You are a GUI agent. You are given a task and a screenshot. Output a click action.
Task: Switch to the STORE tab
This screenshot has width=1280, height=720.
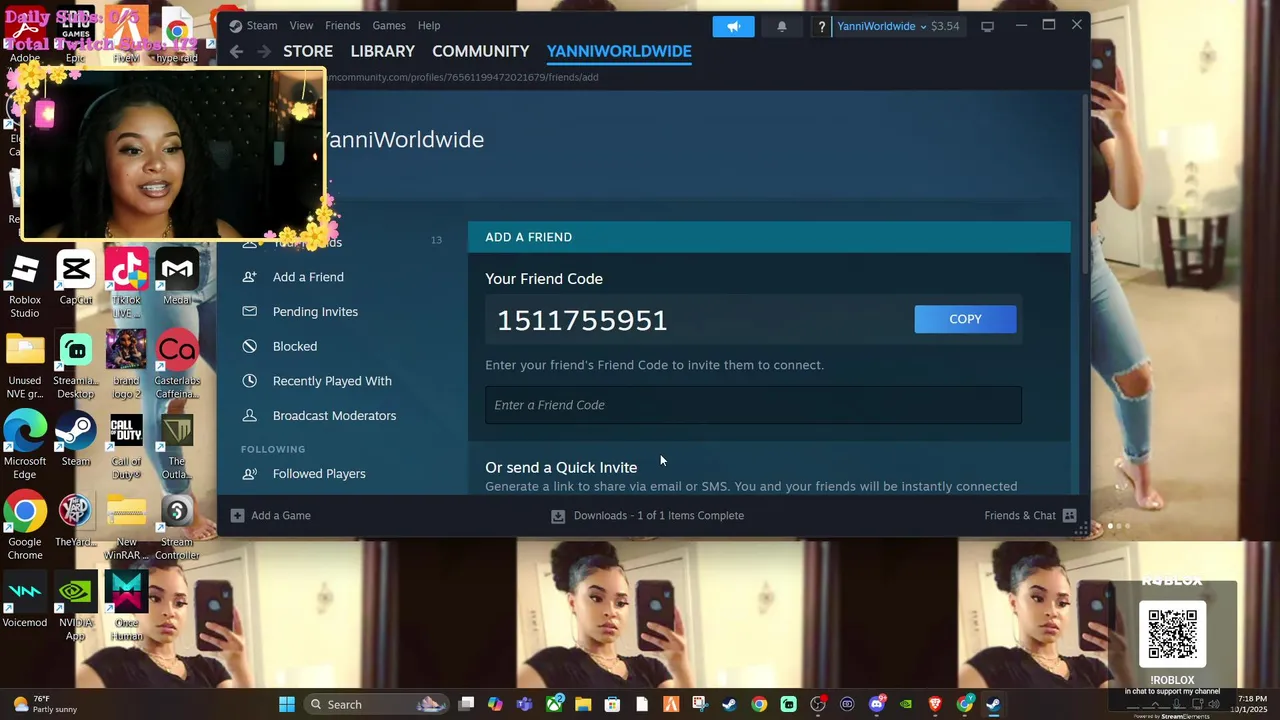[308, 51]
